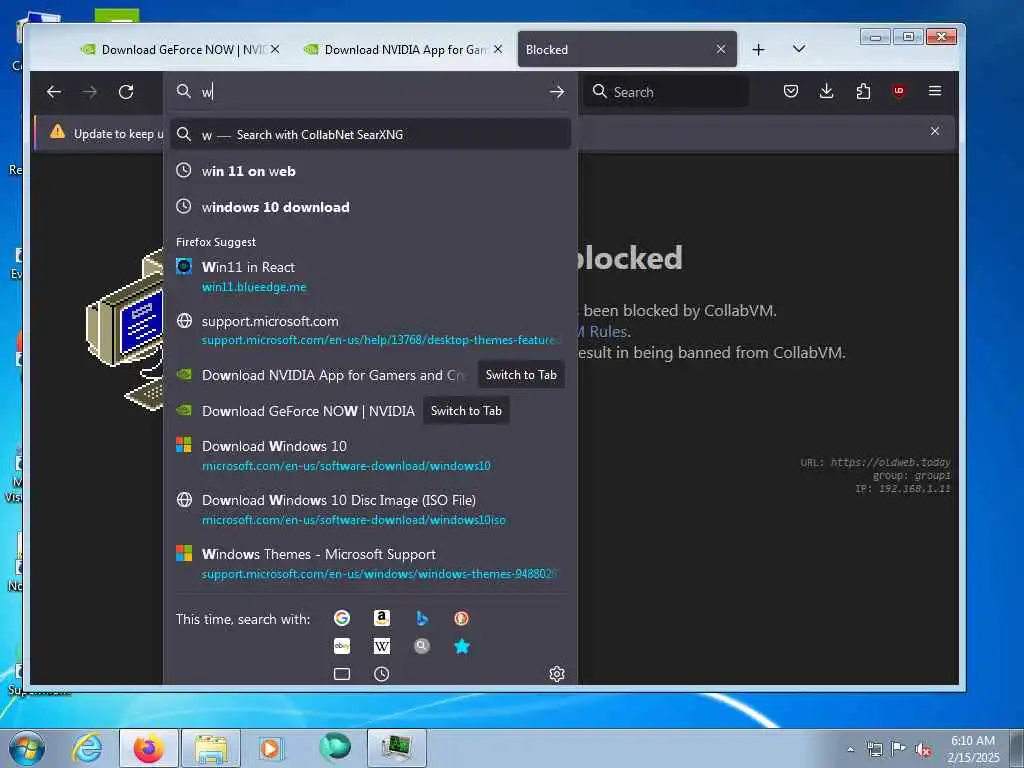Reload the page with the refresh icon
The height and width of the screenshot is (768, 1024).
126,91
